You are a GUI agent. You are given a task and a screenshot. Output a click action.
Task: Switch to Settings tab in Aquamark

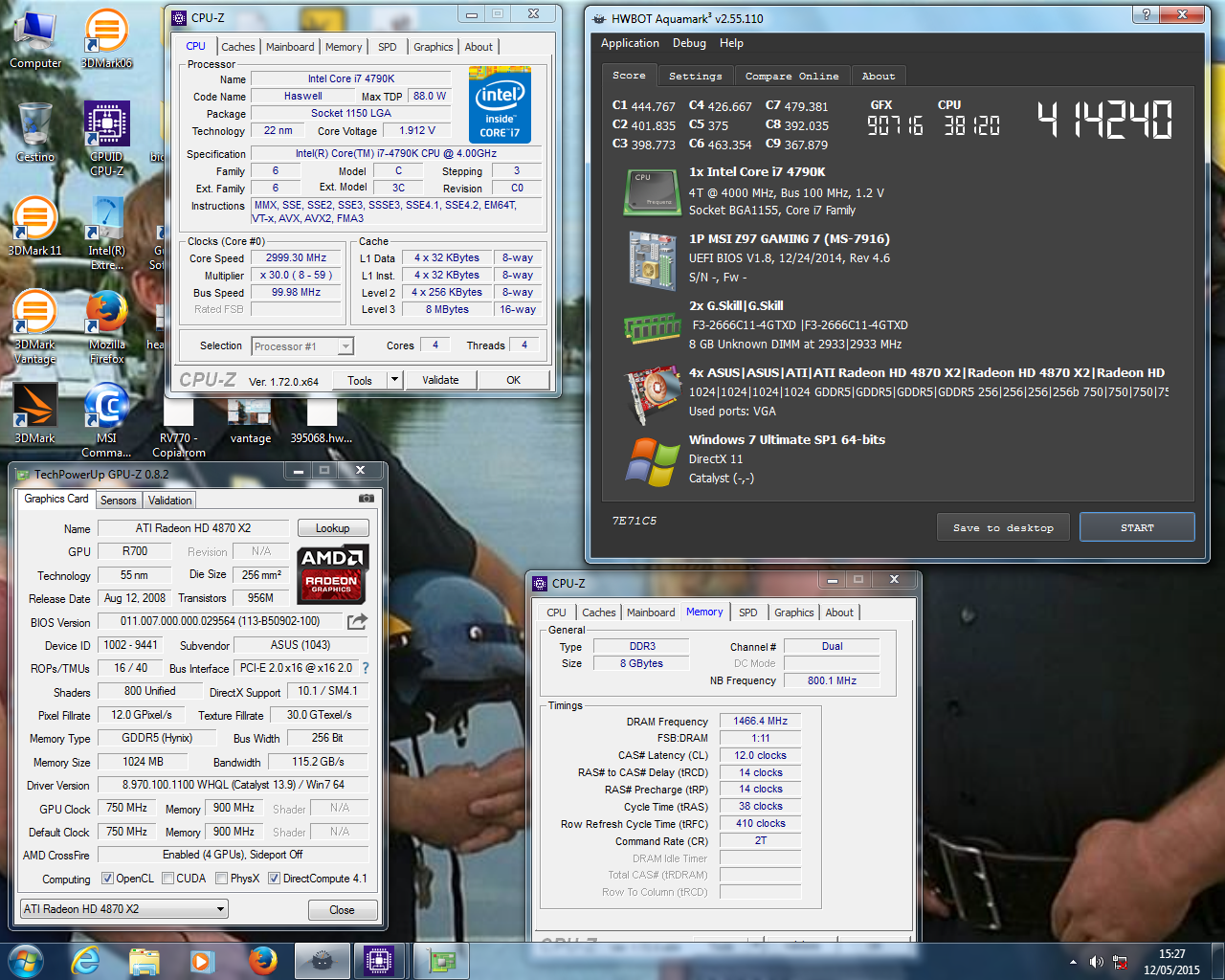(x=696, y=77)
